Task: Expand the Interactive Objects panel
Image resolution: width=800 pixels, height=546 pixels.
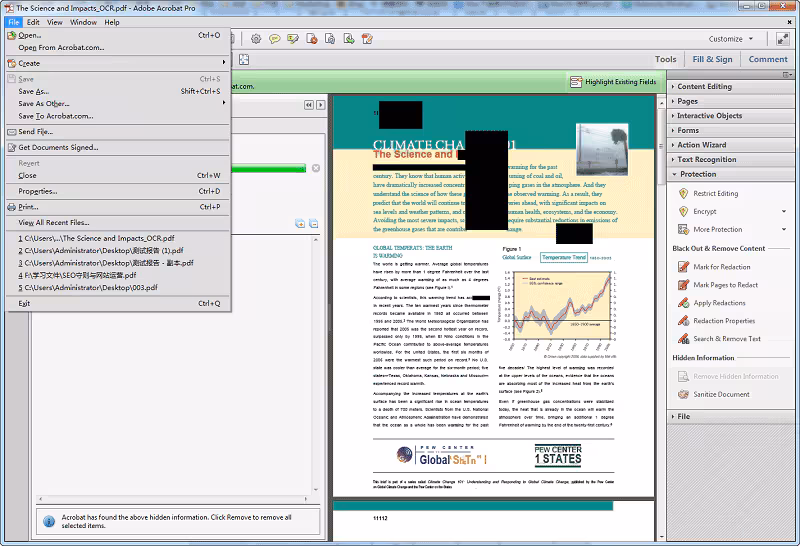Action: (x=731, y=116)
